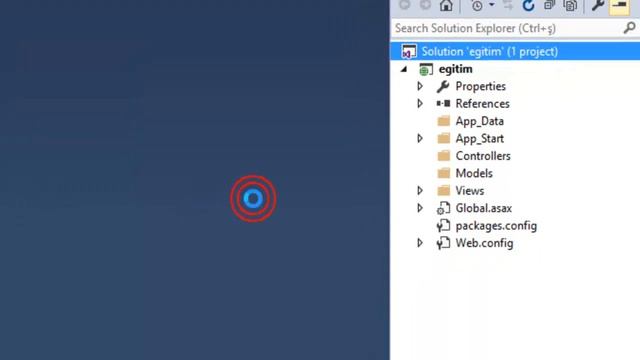Expand the Properties node
This screenshot has width=640, height=360.
point(420,86)
